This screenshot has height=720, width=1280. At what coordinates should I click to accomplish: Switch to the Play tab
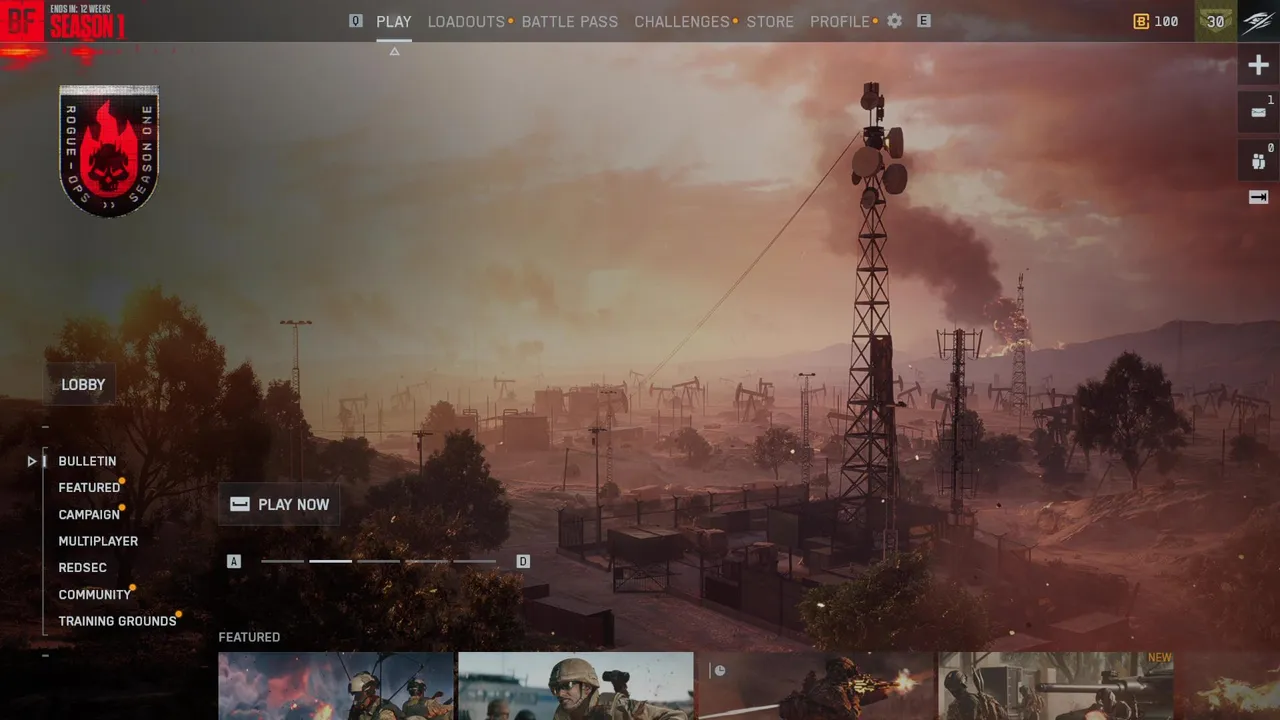click(x=394, y=21)
